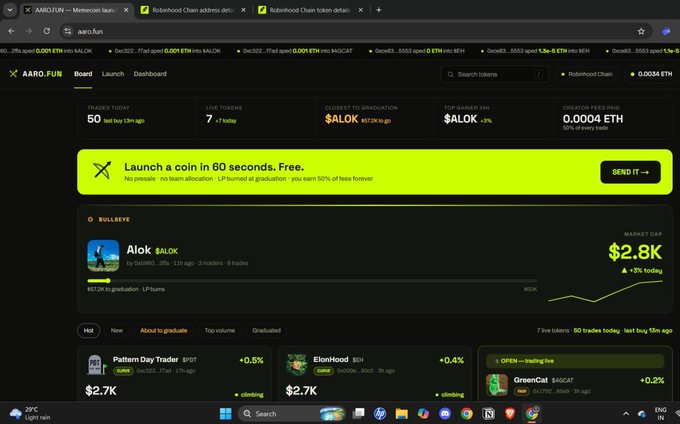This screenshot has width=680, height=424.
Task: Open the Windows Start menu
Action: point(226,414)
